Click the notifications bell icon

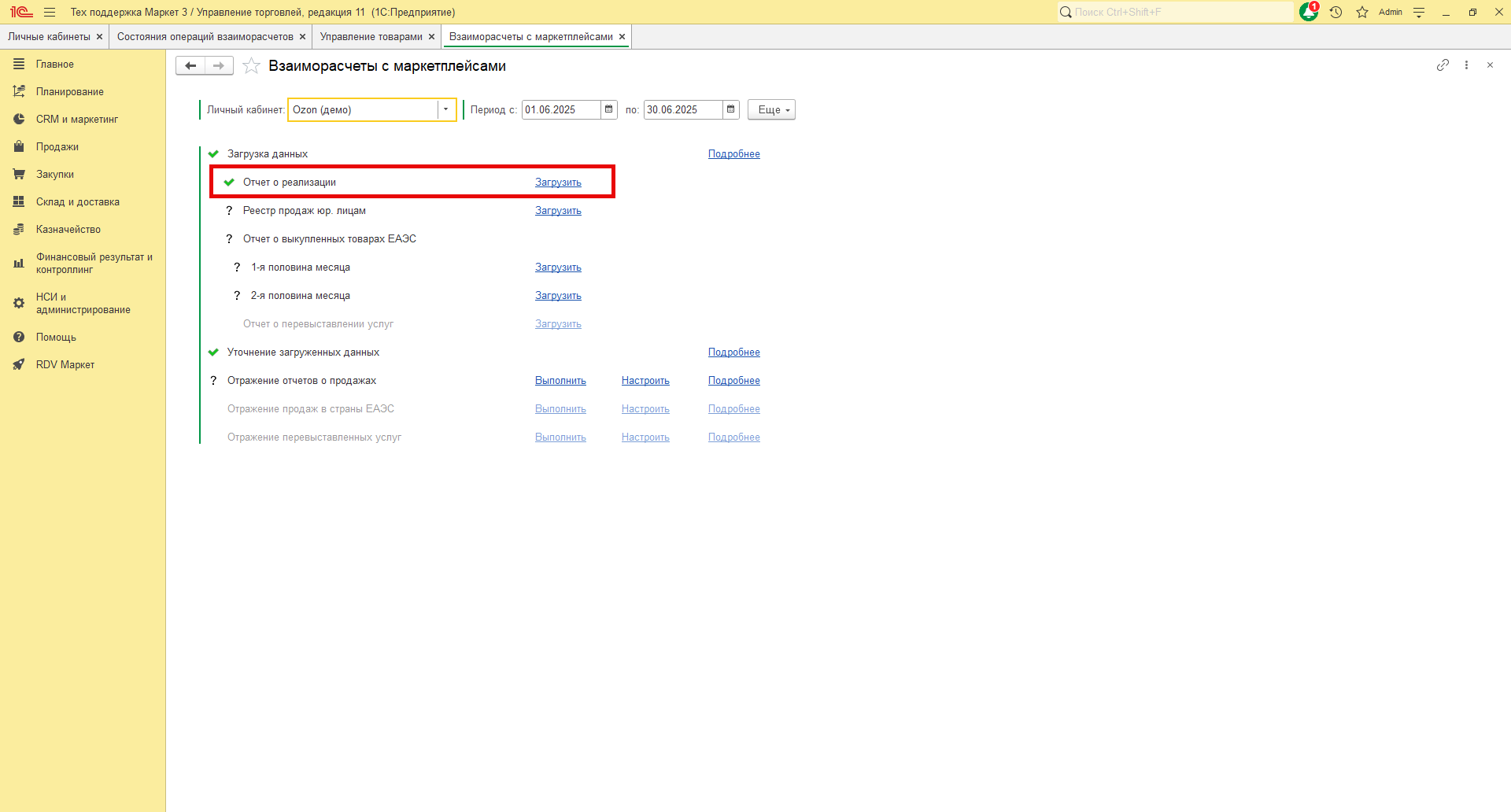1308,12
